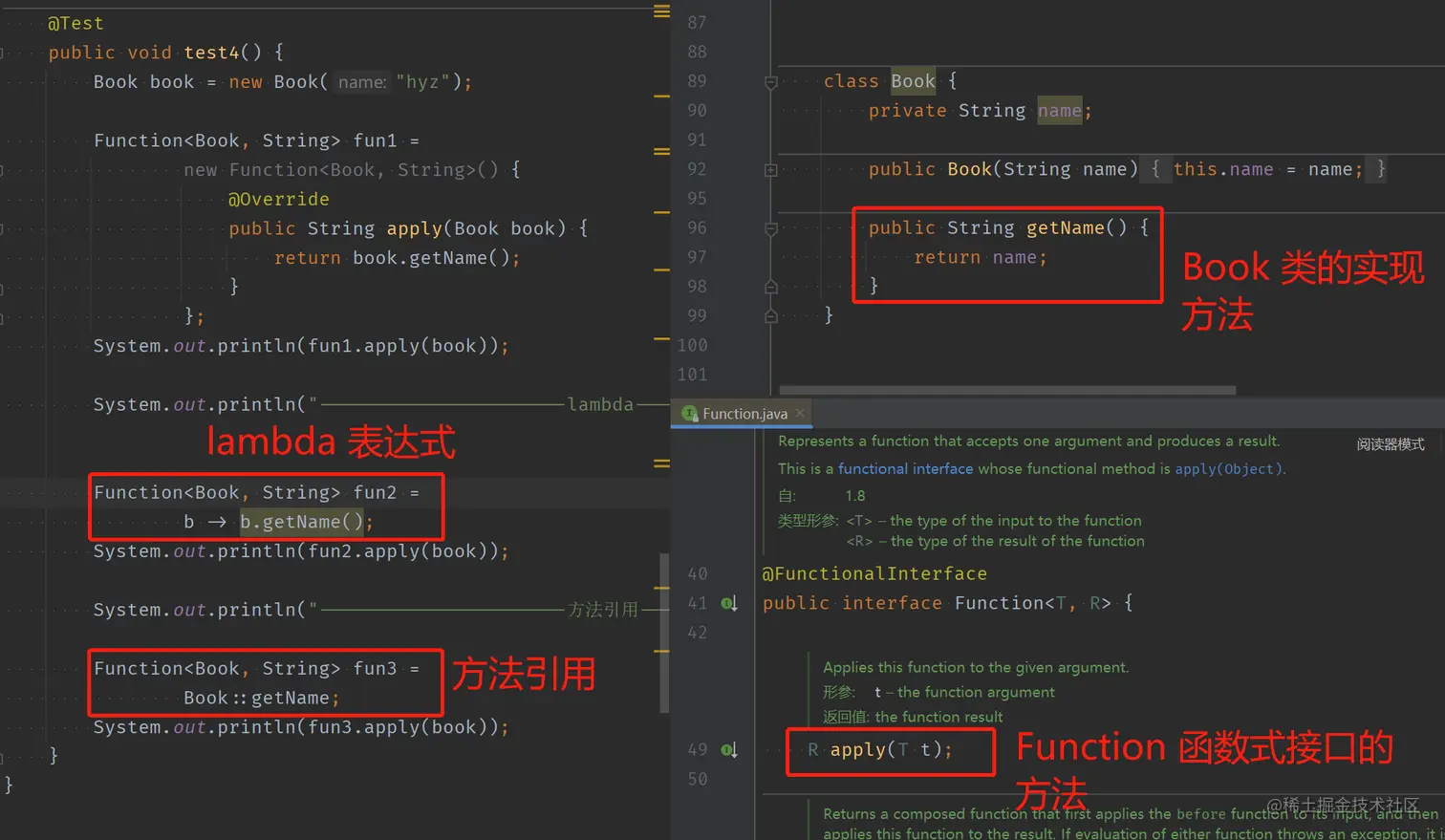Click the test4 method name

[x=211, y=53]
